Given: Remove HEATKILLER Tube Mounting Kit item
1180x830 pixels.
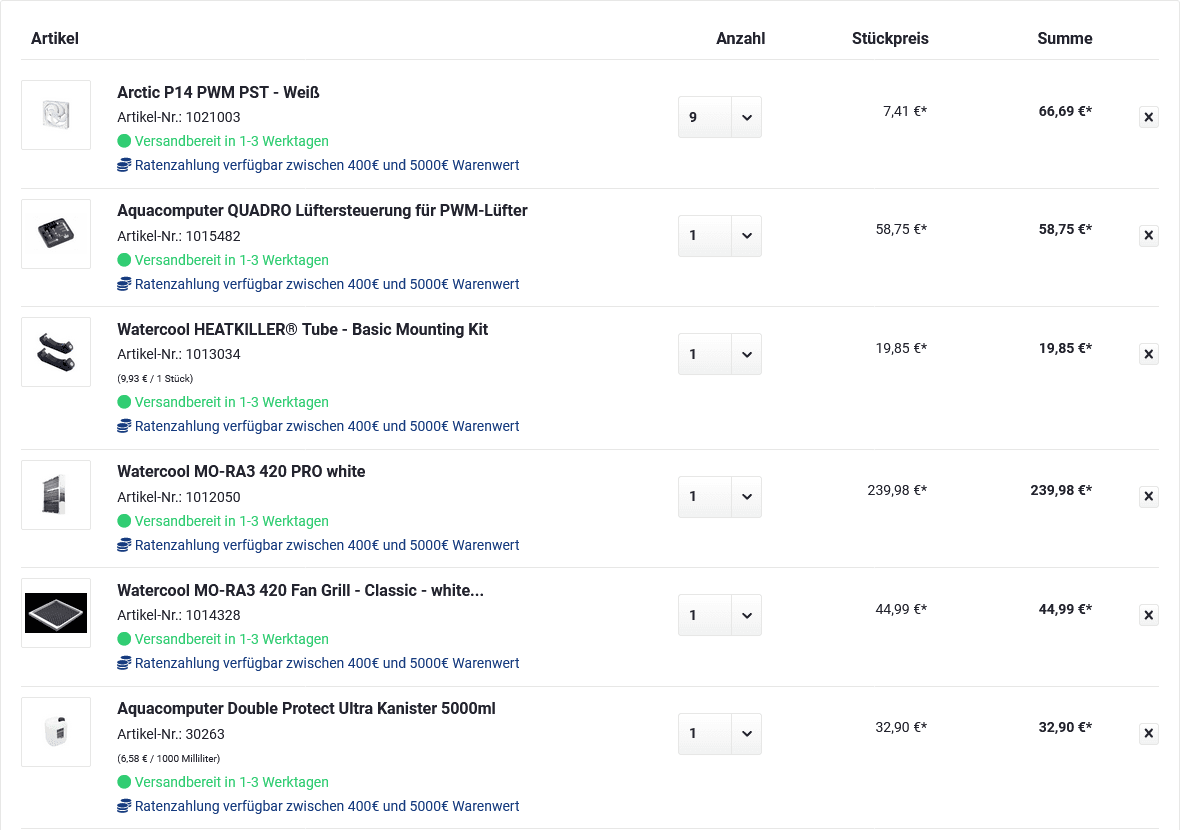Looking at the screenshot, I should coord(1148,354).
